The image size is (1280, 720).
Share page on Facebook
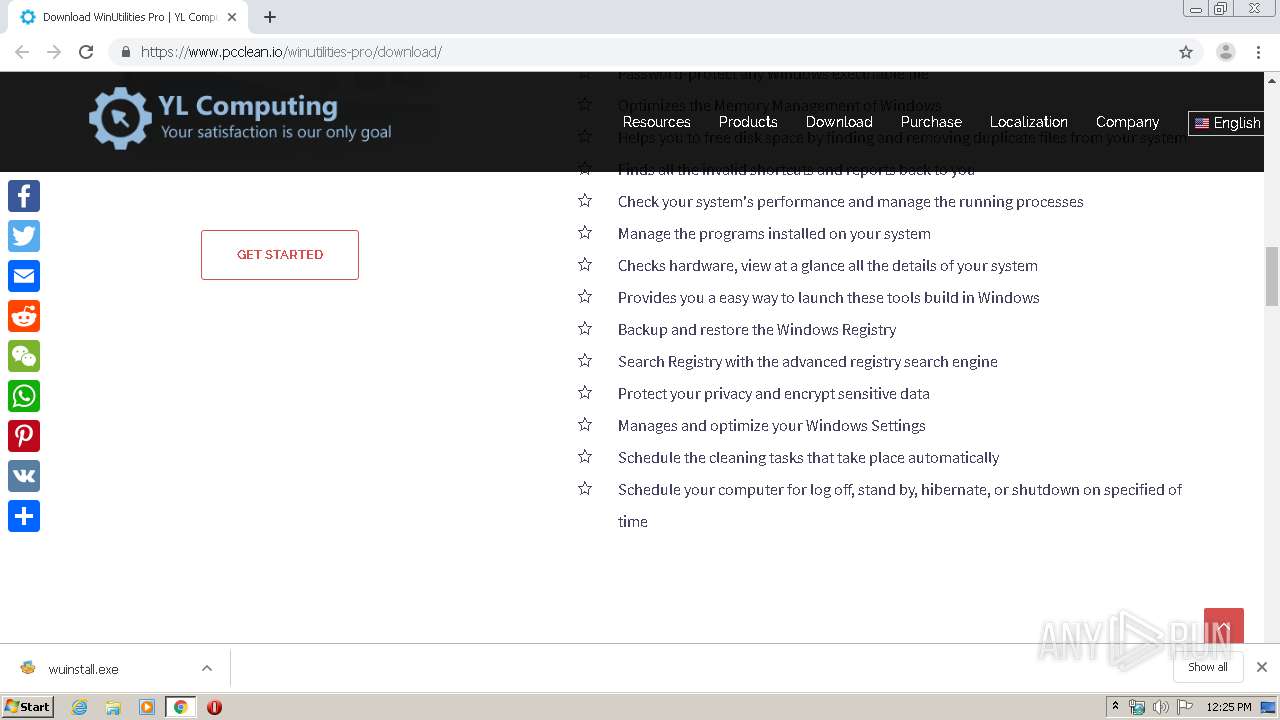[24, 196]
